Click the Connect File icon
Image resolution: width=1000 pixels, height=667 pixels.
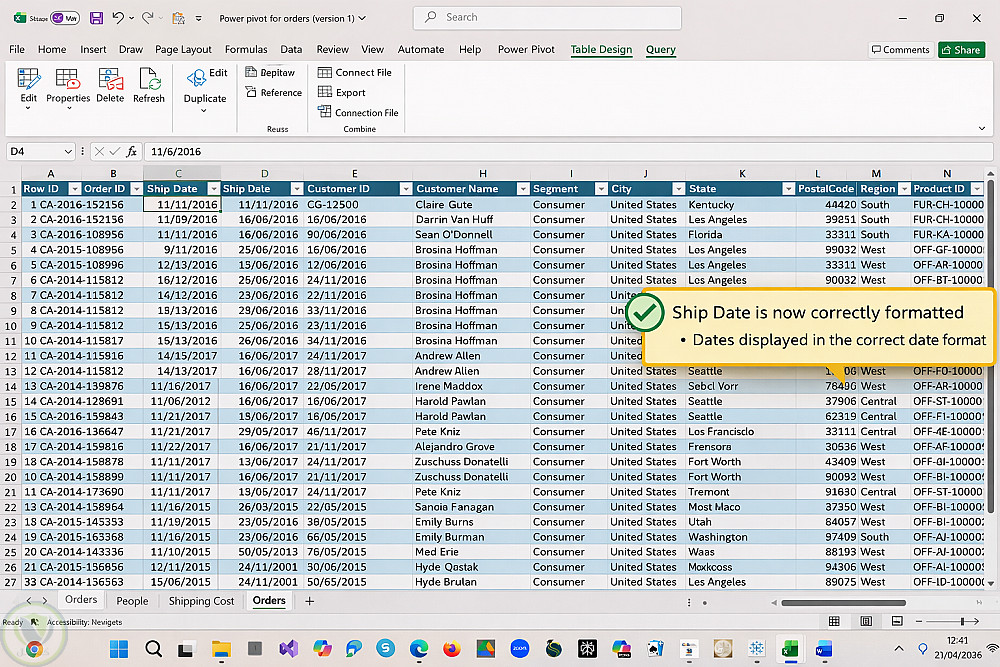click(325, 73)
